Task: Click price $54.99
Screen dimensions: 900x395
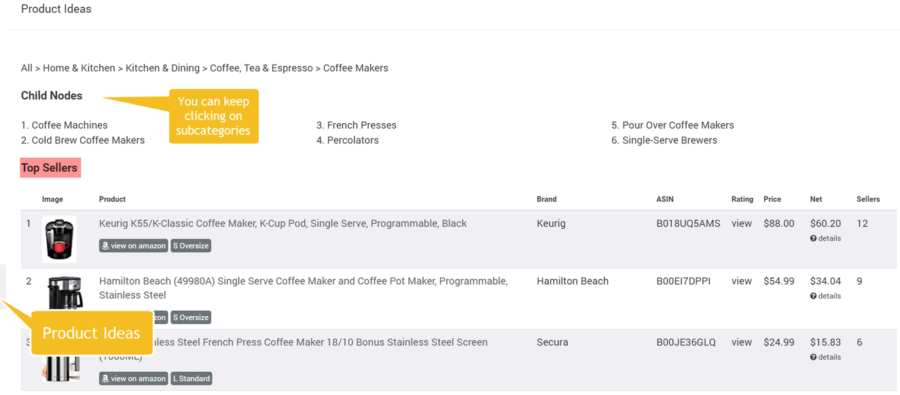Action: (x=779, y=281)
